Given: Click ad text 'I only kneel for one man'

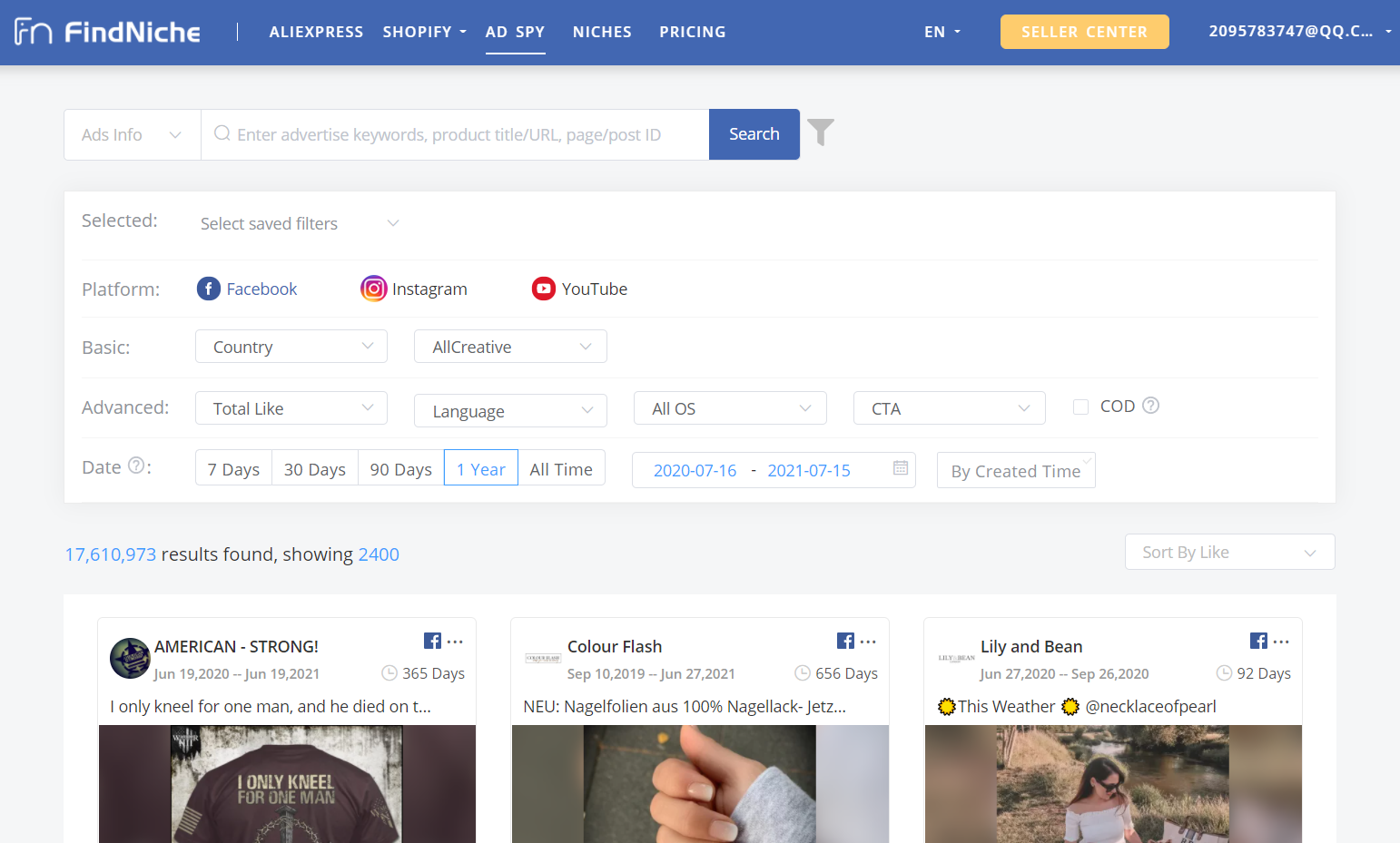Looking at the screenshot, I should [271, 706].
